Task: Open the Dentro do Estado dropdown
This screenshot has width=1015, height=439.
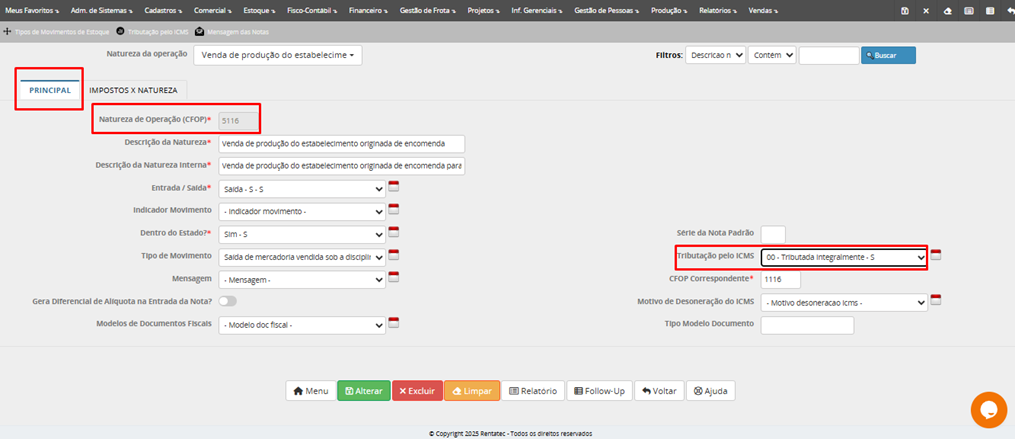Action: [302, 234]
